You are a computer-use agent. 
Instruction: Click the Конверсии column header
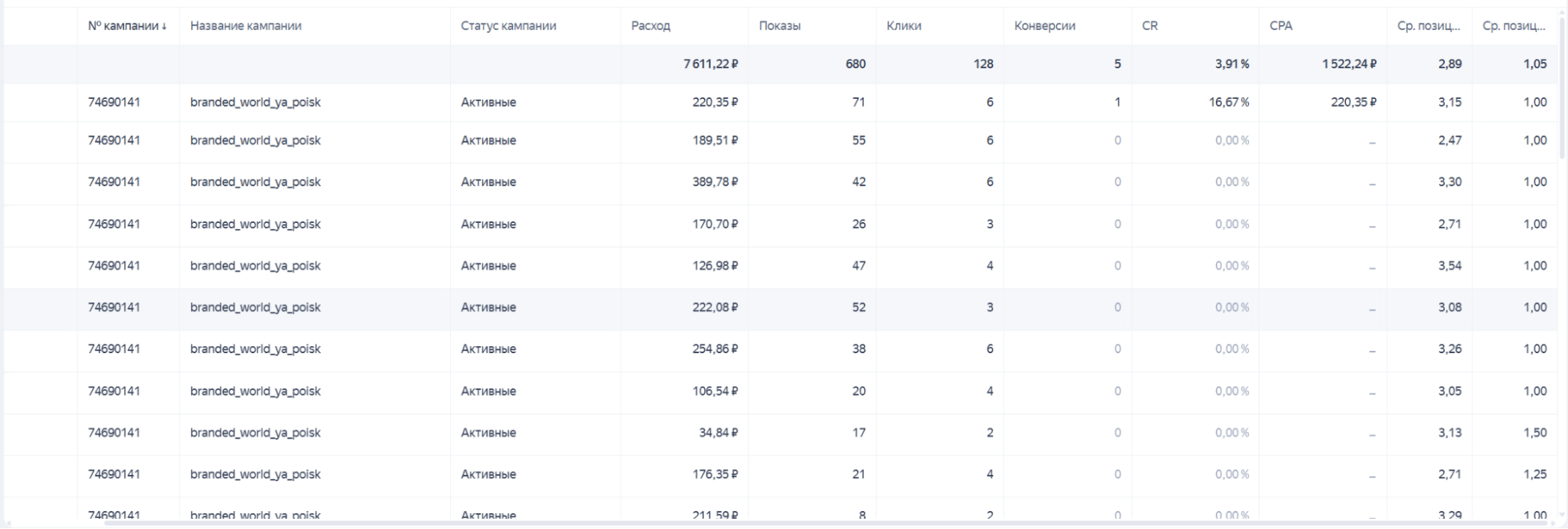coord(1044,26)
